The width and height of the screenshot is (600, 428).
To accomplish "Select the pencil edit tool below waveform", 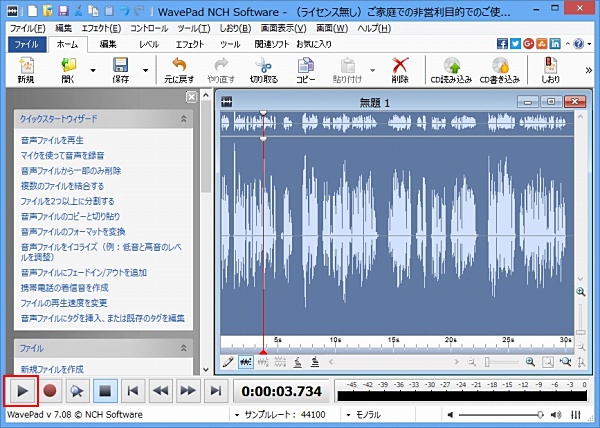I will click(228, 362).
